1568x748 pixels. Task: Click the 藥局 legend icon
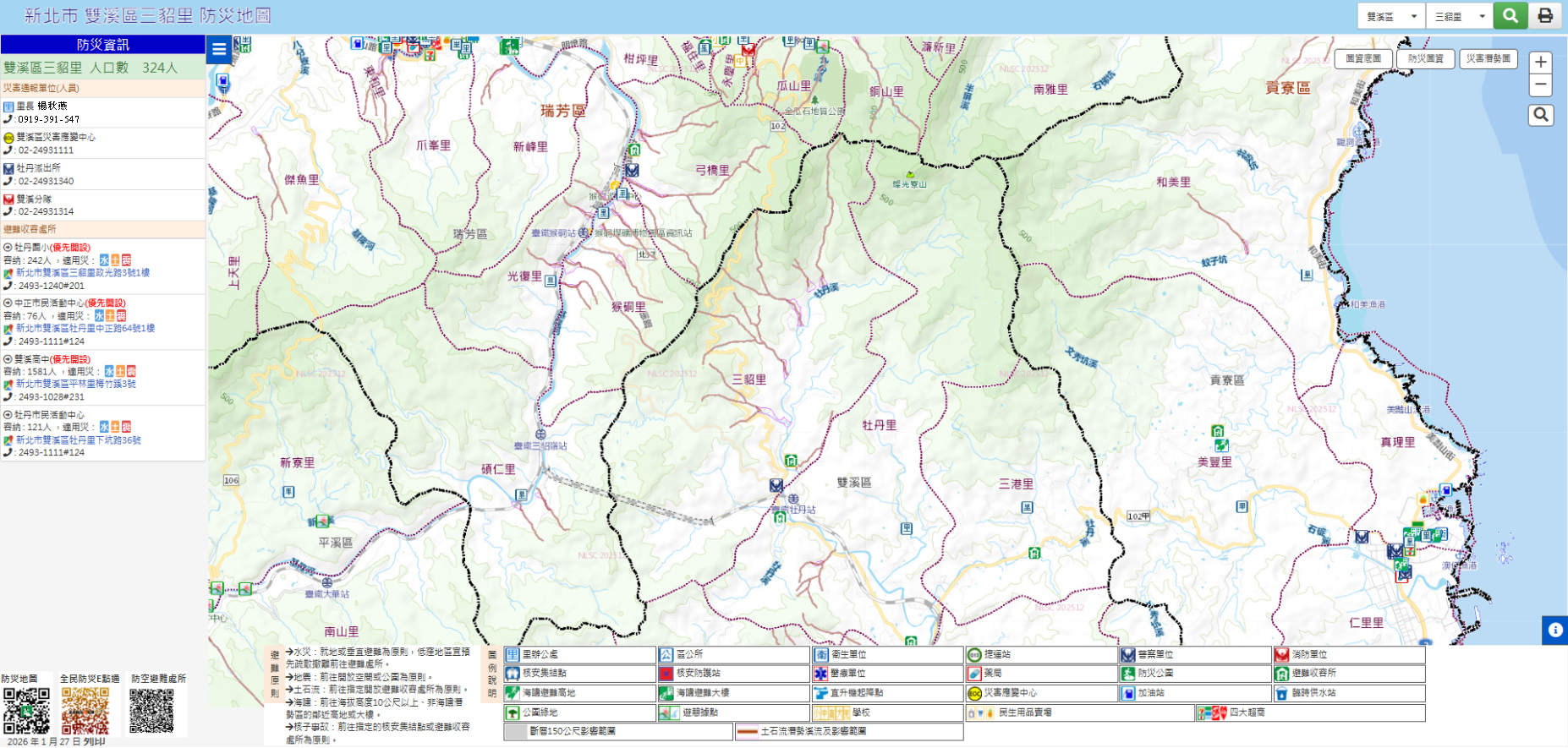pyautogui.click(x=974, y=674)
